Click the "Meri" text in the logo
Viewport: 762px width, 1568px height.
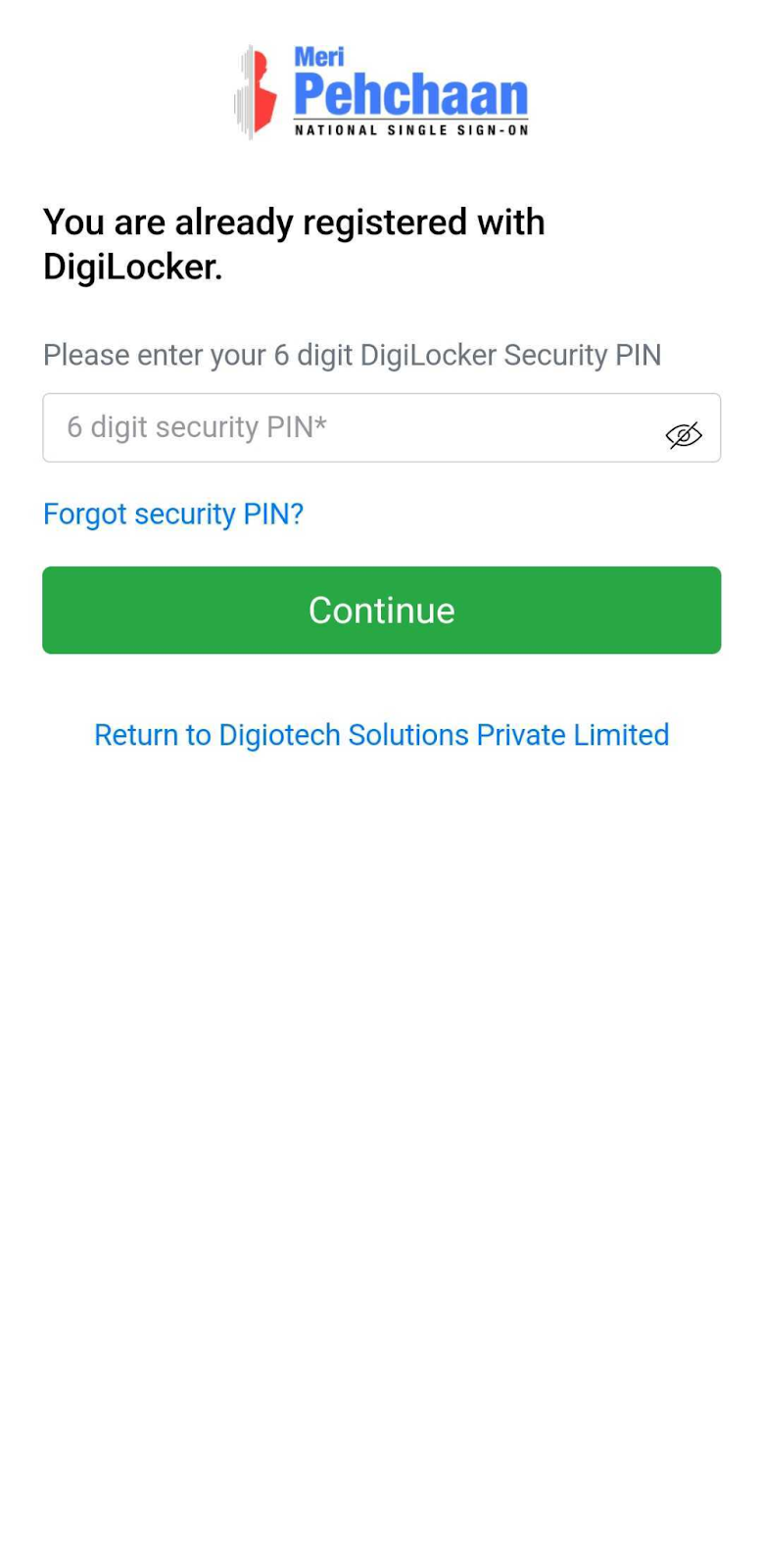coord(319,57)
